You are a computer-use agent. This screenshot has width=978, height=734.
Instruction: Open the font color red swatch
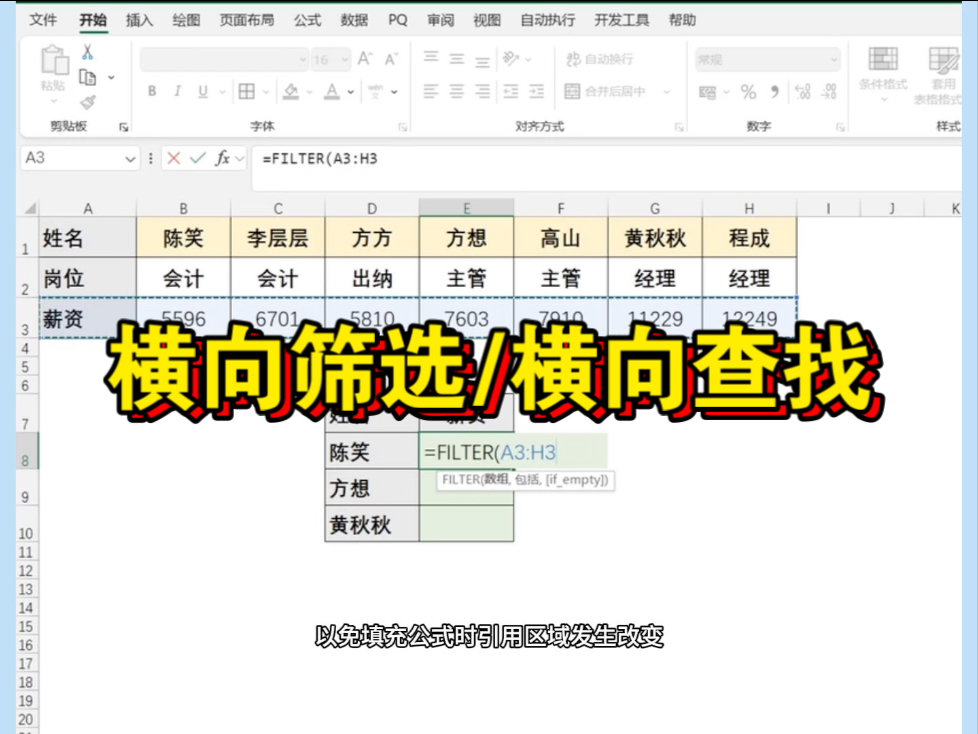point(332,92)
